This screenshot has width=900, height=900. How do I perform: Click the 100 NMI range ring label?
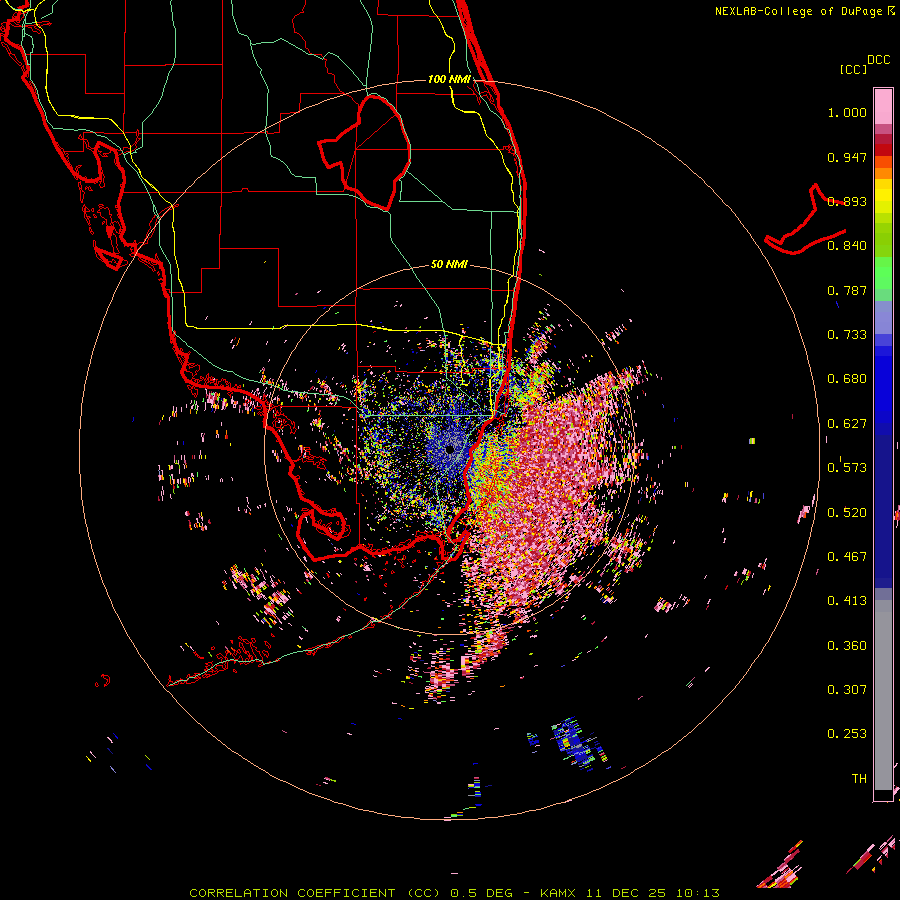click(x=449, y=79)
